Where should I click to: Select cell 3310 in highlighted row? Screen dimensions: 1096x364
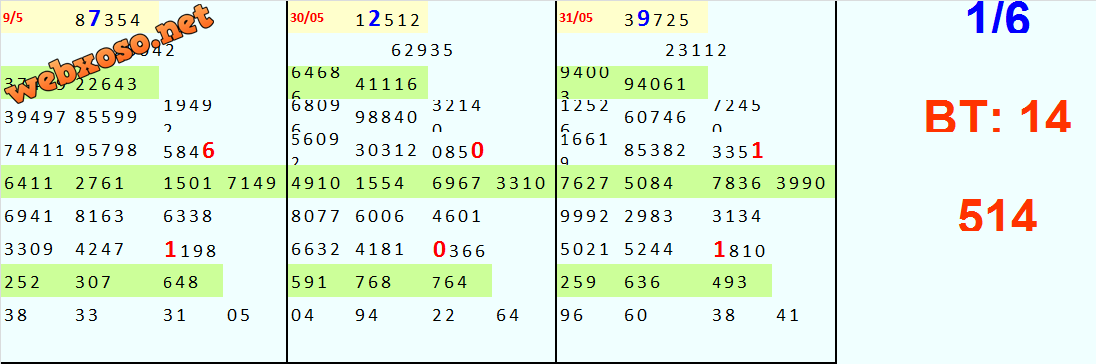pos(521,184)
